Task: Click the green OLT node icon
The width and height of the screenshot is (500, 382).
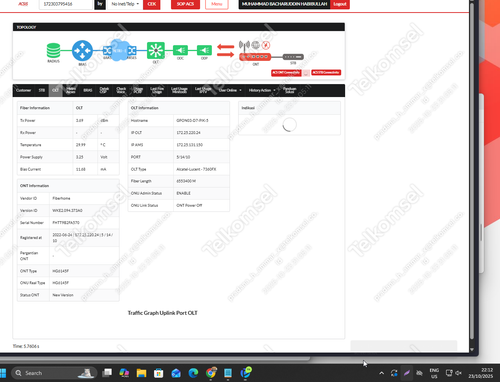Action: [156, 51]
